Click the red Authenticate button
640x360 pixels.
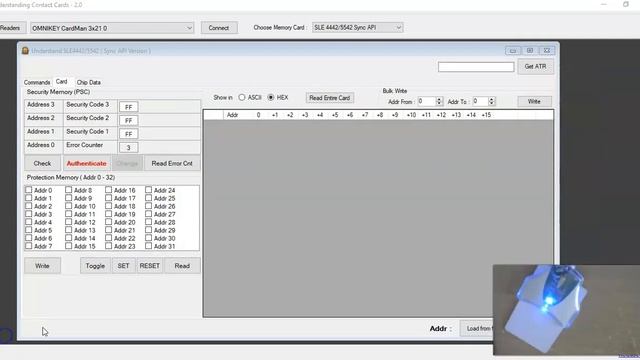pyautogui.click(x=87, y=163)
